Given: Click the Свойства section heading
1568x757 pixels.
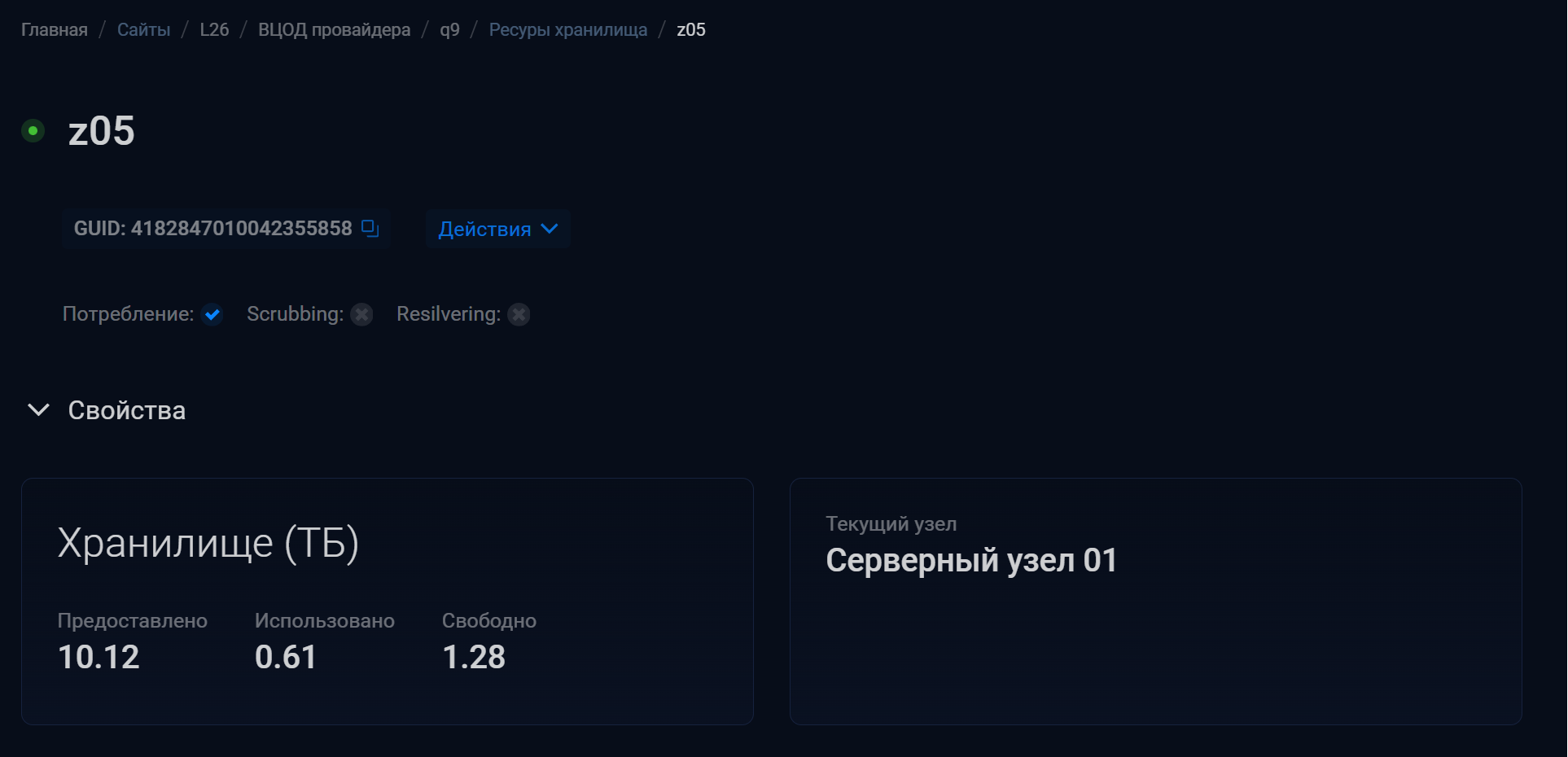Looking at the screenshot, I should 127,410.
